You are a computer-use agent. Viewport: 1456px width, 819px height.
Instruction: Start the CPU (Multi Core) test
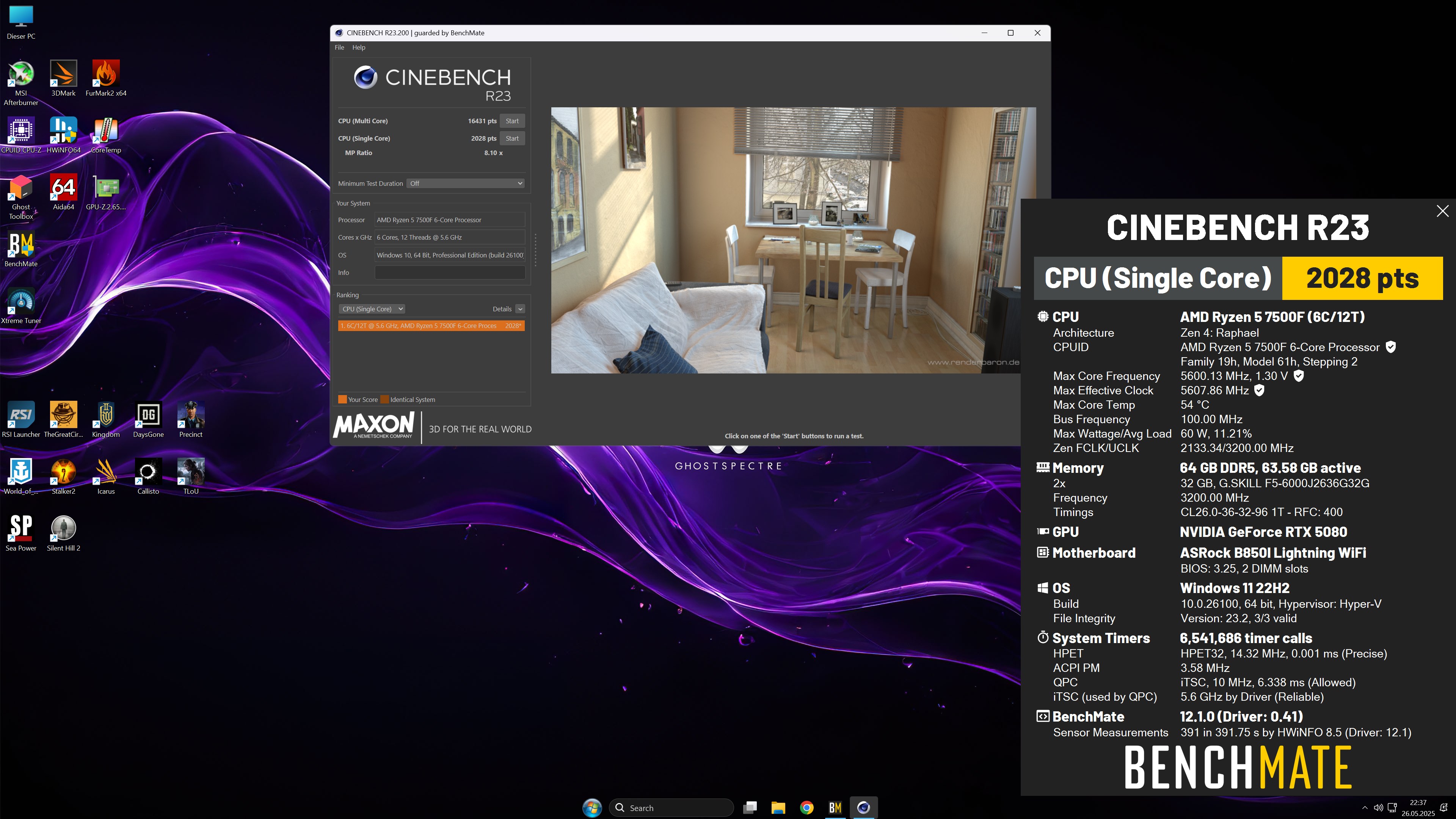512,121
